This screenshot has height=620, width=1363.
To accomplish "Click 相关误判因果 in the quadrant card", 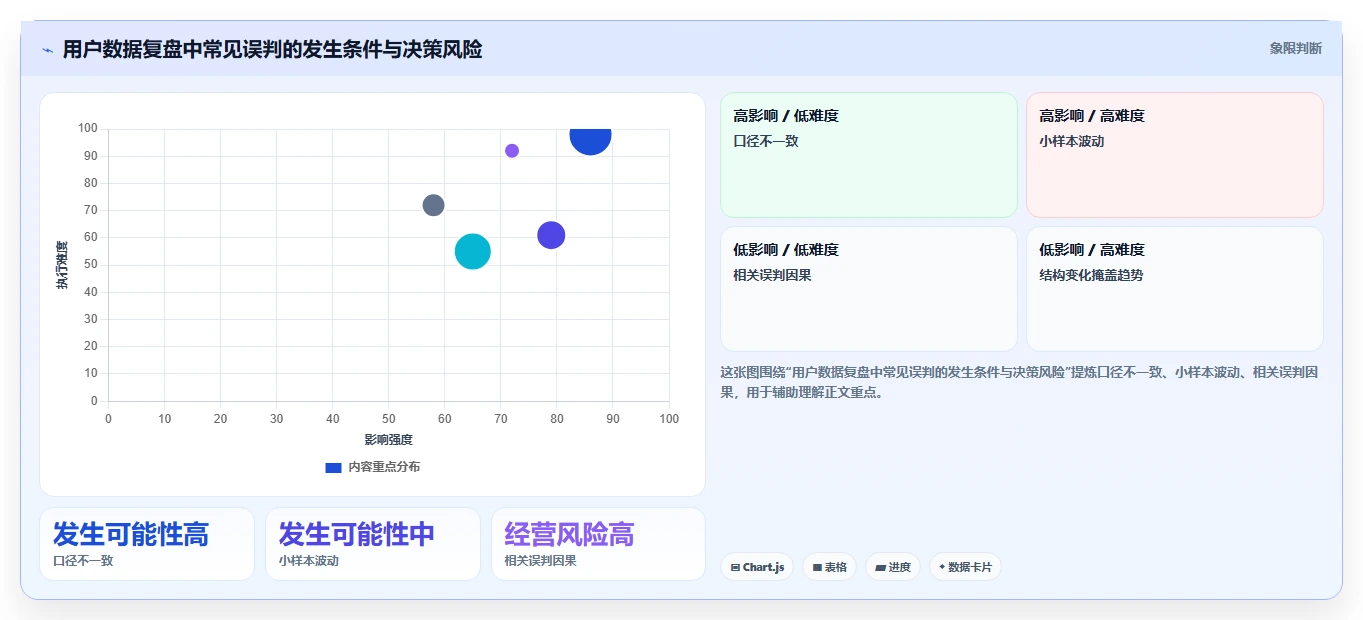I will tap(772, 275).
